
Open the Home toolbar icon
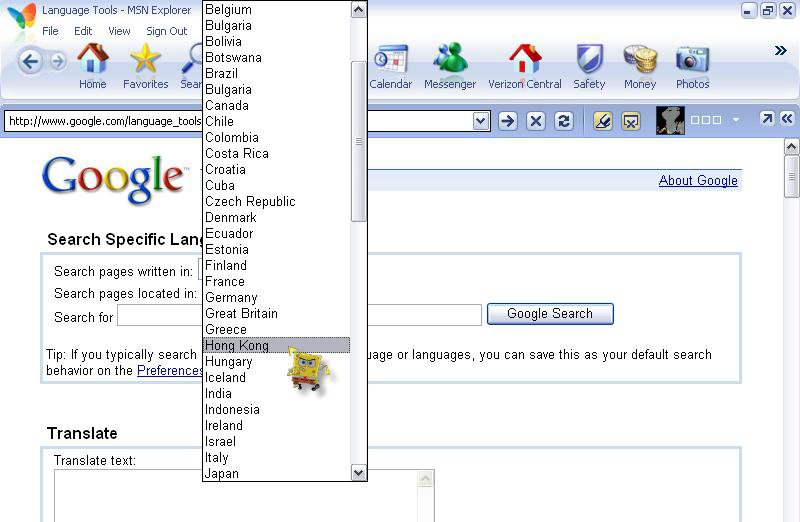93,66
